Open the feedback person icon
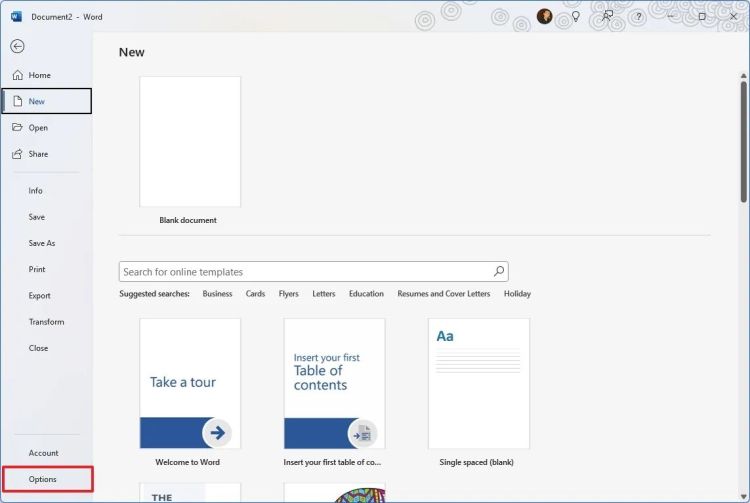 [607, 16]
